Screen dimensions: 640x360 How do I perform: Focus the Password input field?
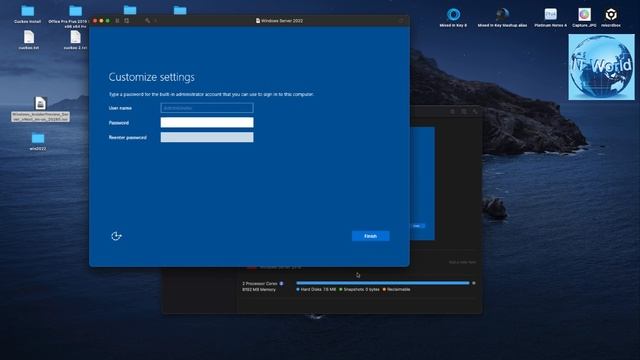pyautogui.click(x=207, y=122)
